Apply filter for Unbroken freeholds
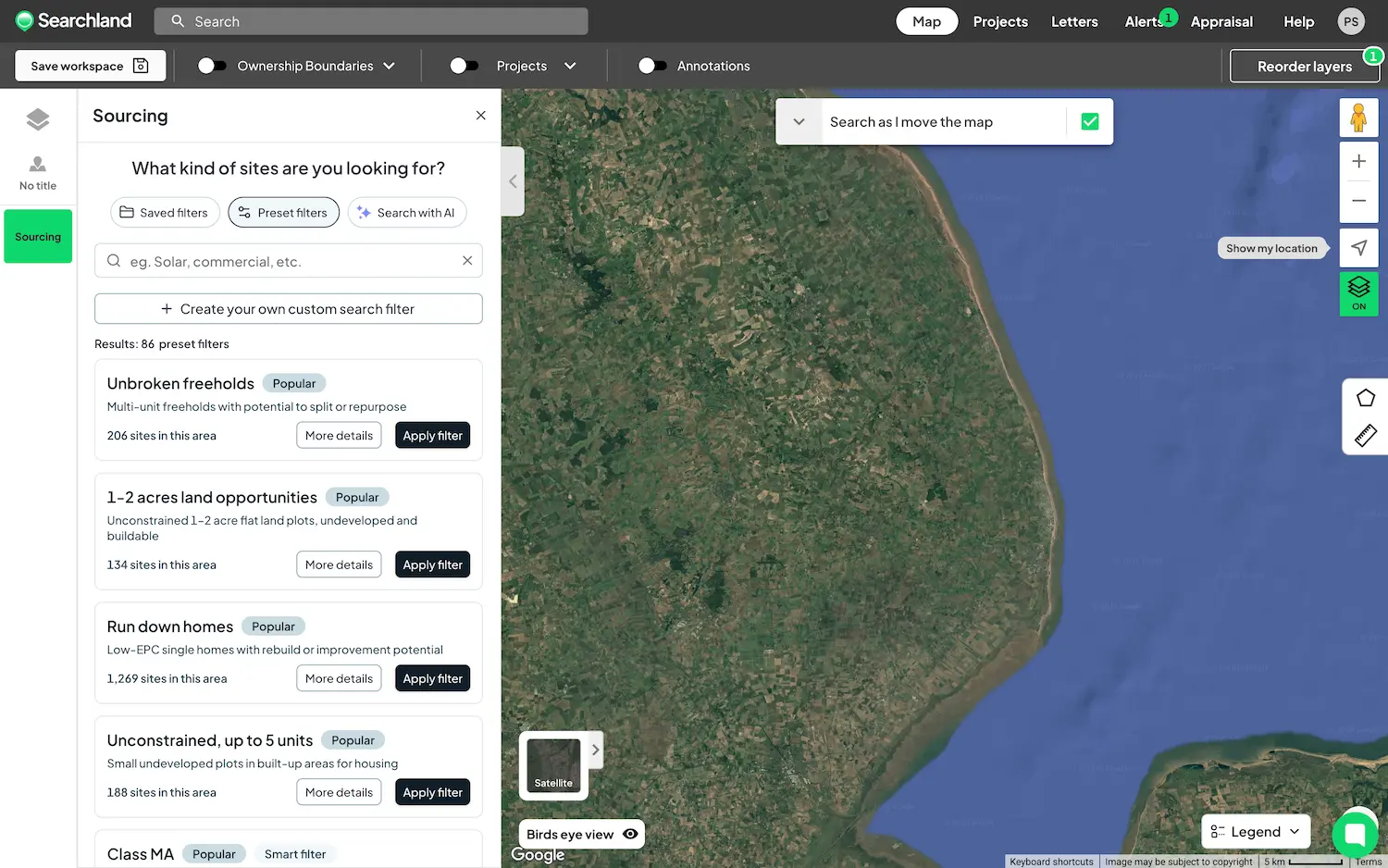The height and width of the screenshot is (868, 1388). coord(432,435)
